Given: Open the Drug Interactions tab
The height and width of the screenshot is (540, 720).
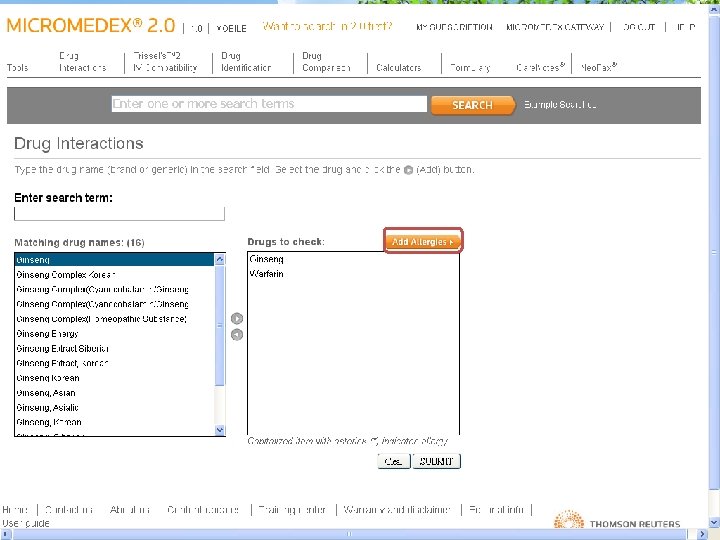Looking at the screenshot, I should [83, 62].
